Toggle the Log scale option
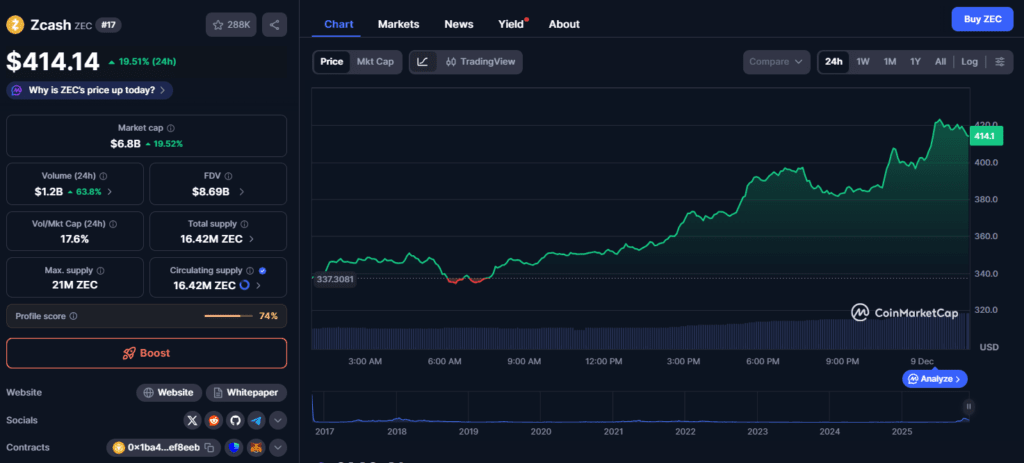 tap(969, 62)
